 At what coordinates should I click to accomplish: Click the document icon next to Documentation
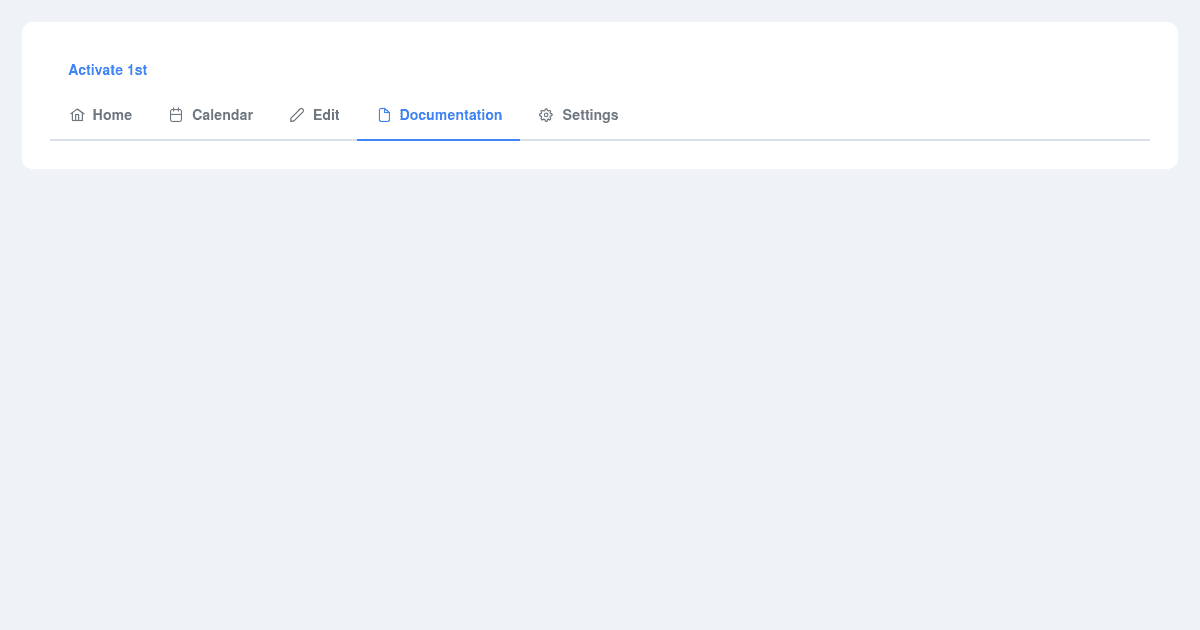384,115
